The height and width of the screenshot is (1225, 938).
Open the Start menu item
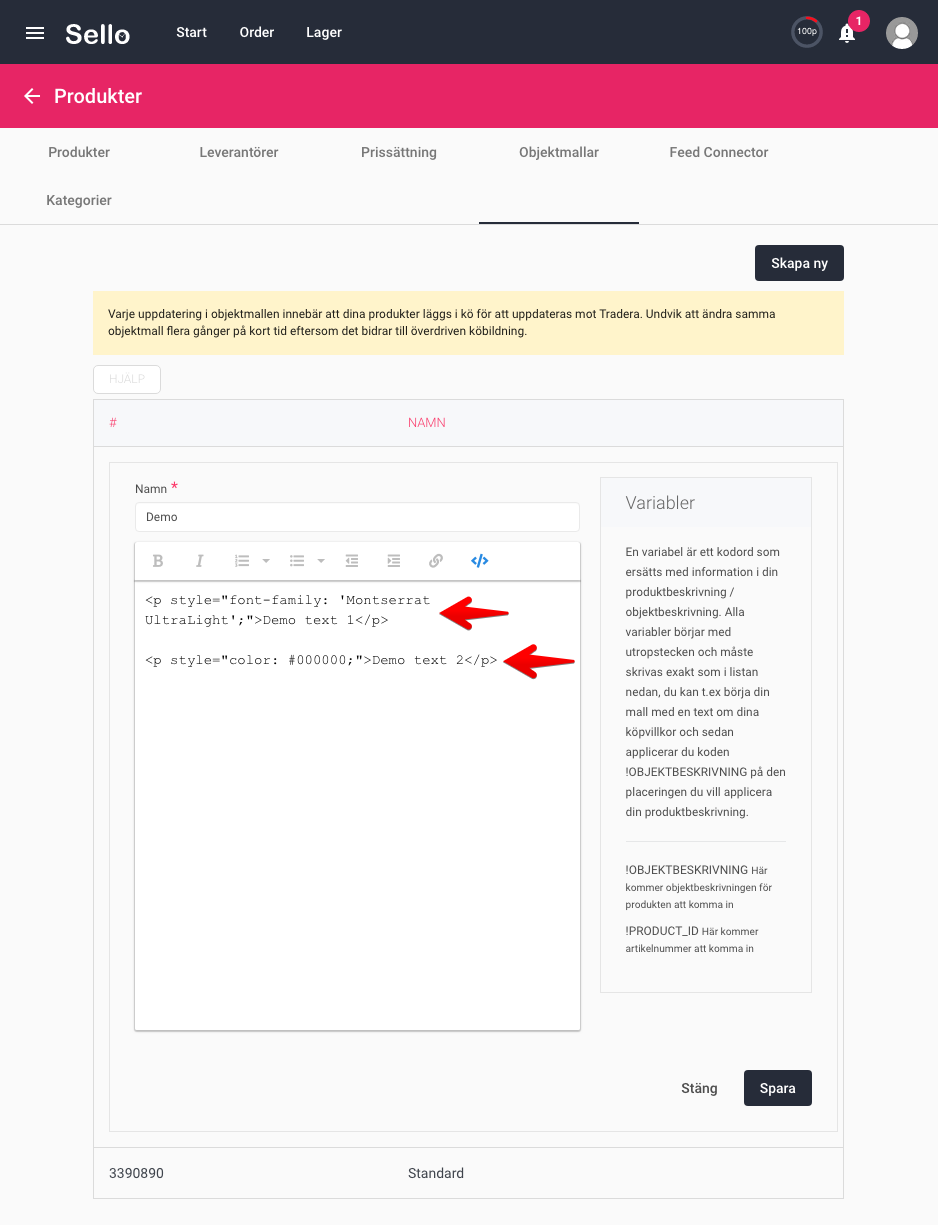[x=191, y=32]
